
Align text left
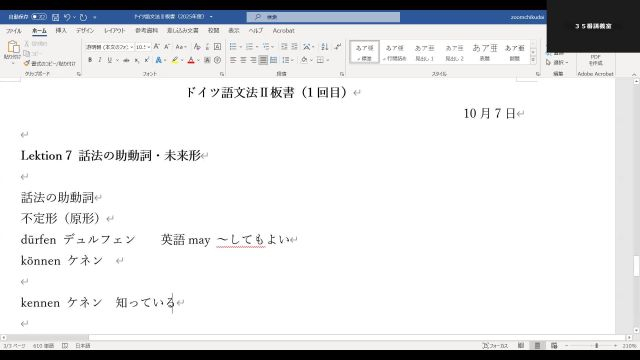coord(233,60)
